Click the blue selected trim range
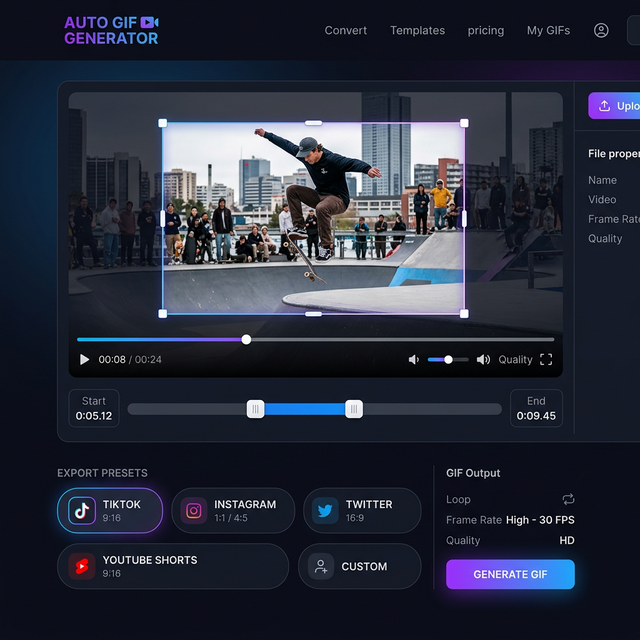Screen dimensions: 640x640 tap(304, 409)
